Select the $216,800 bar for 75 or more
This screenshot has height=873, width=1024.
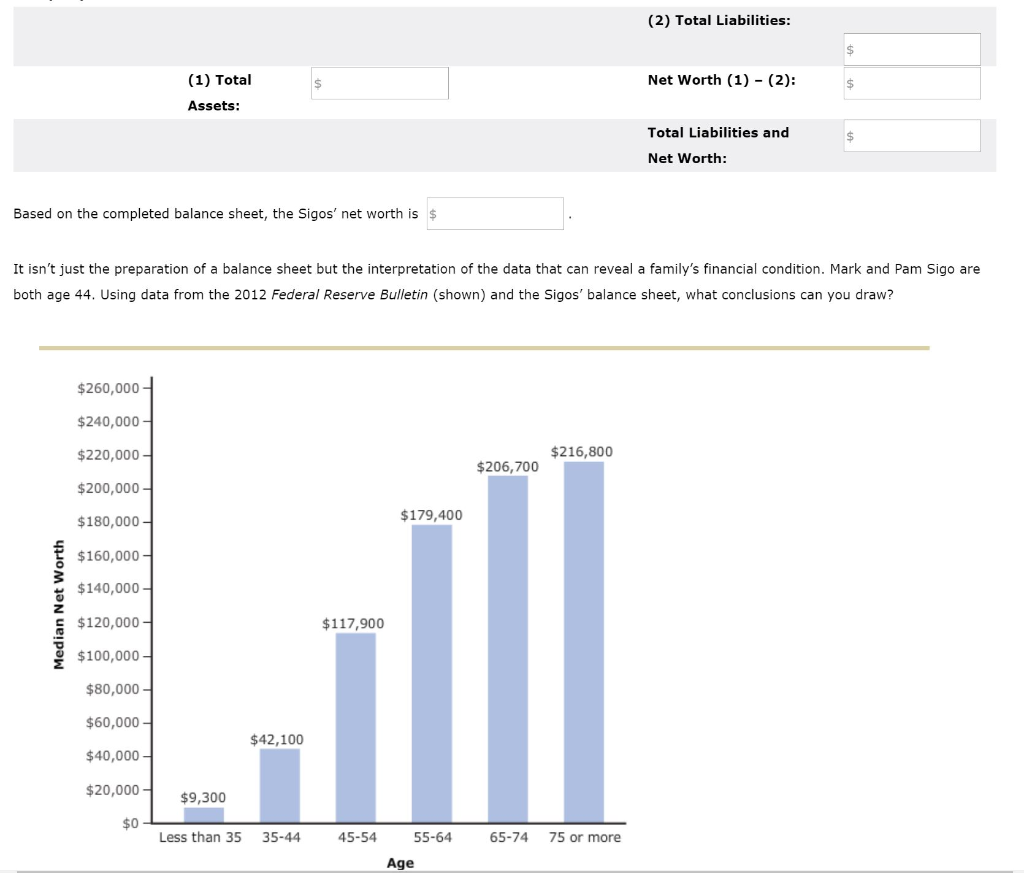click(584, 640)
